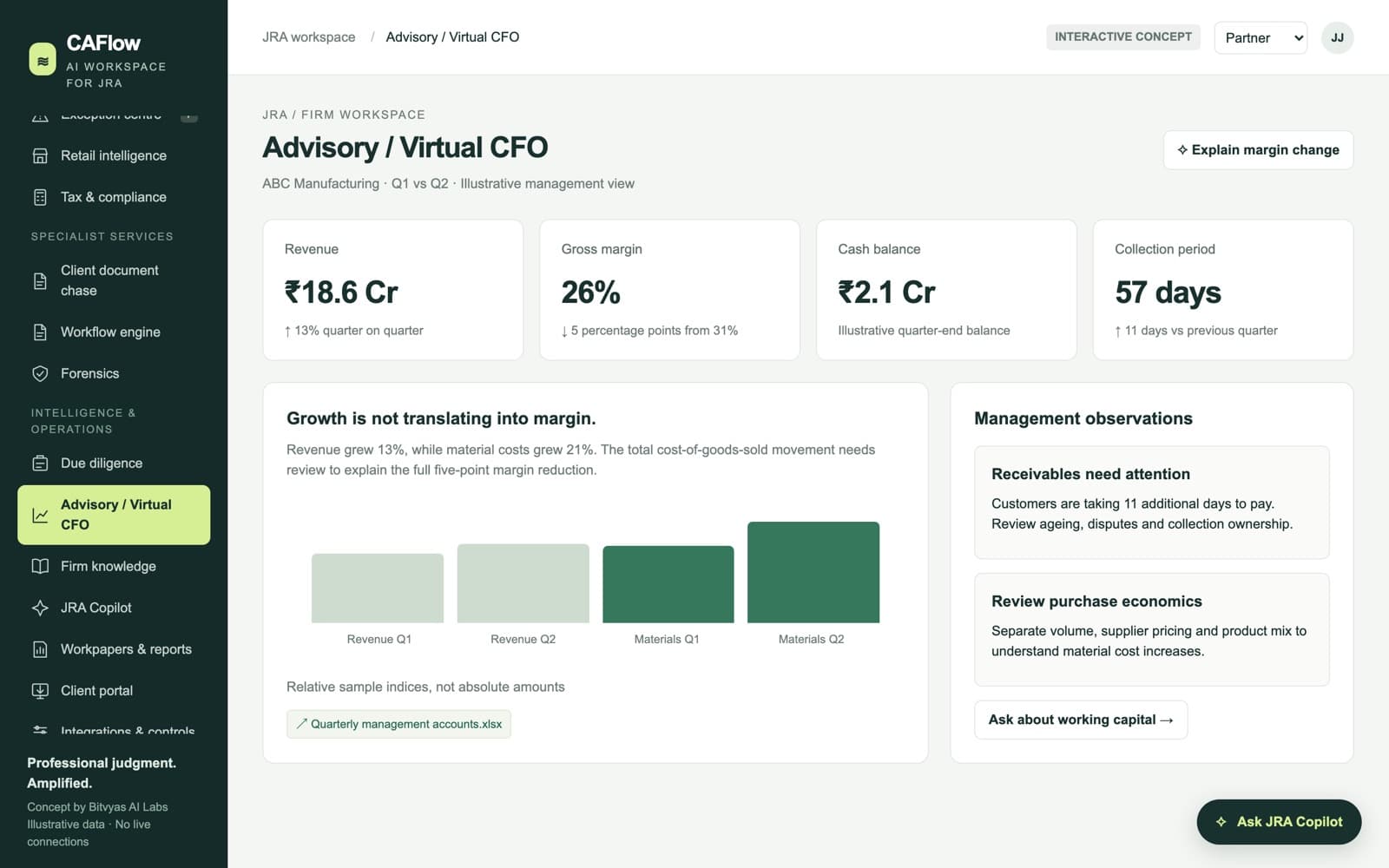Click "Relative sample indices, not absolute amounts" note
Screen dimensions: 1389x868
click(x=425, y=687)
